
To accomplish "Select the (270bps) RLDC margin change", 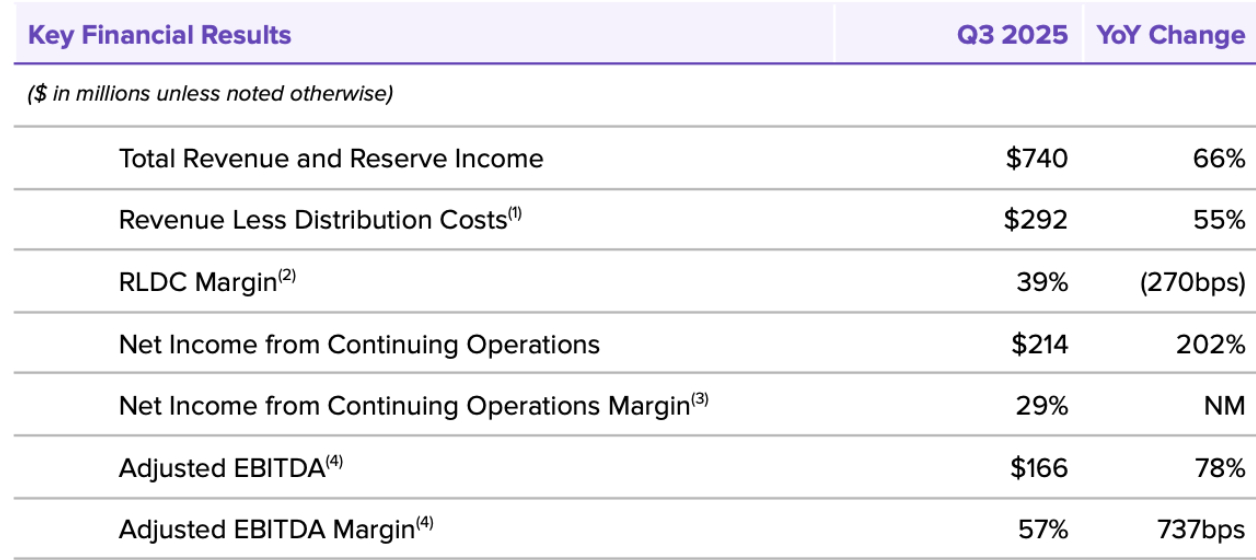I will tap(1192, 282).
